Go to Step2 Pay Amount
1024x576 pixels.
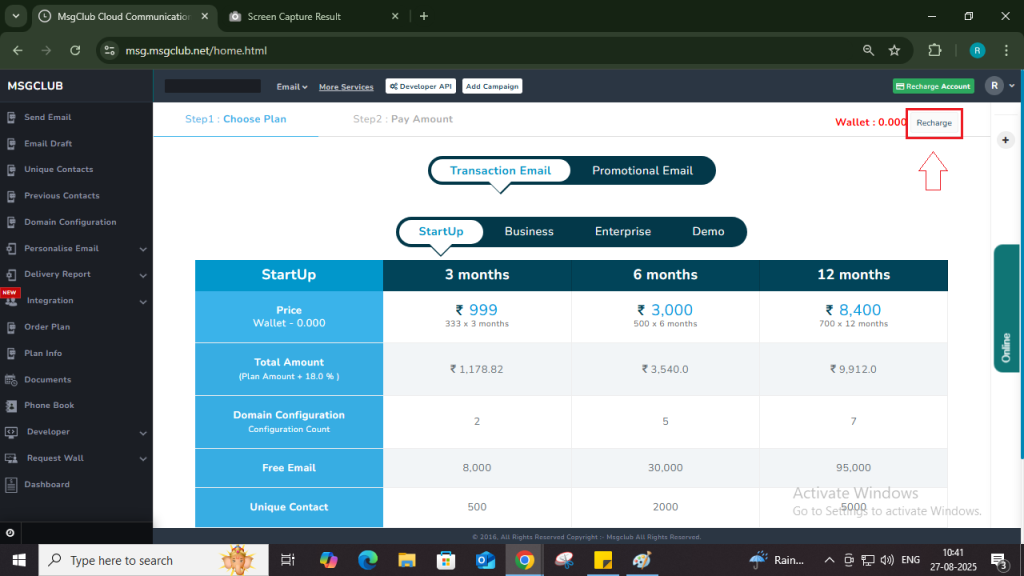pos(402,119)
